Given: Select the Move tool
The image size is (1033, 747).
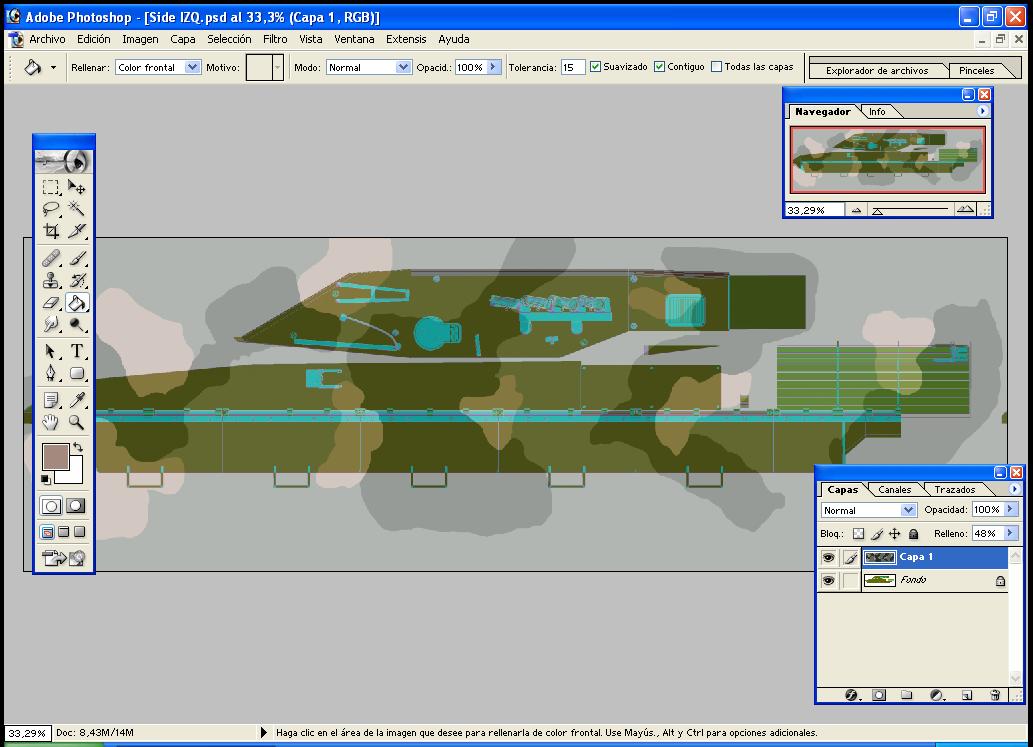Looking at the screenshot, I should tap(76, 187).
